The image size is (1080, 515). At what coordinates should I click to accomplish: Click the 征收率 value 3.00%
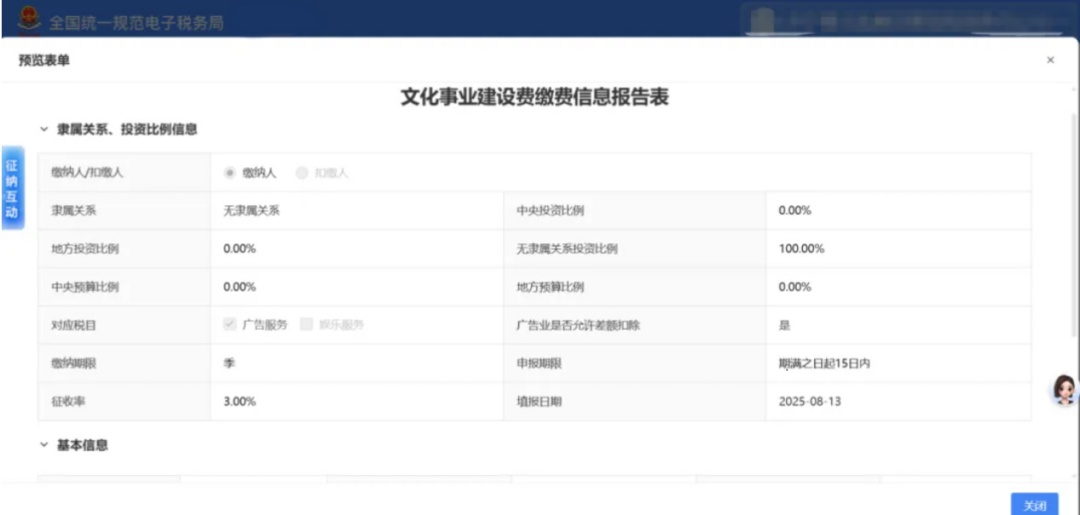point(240,401)
